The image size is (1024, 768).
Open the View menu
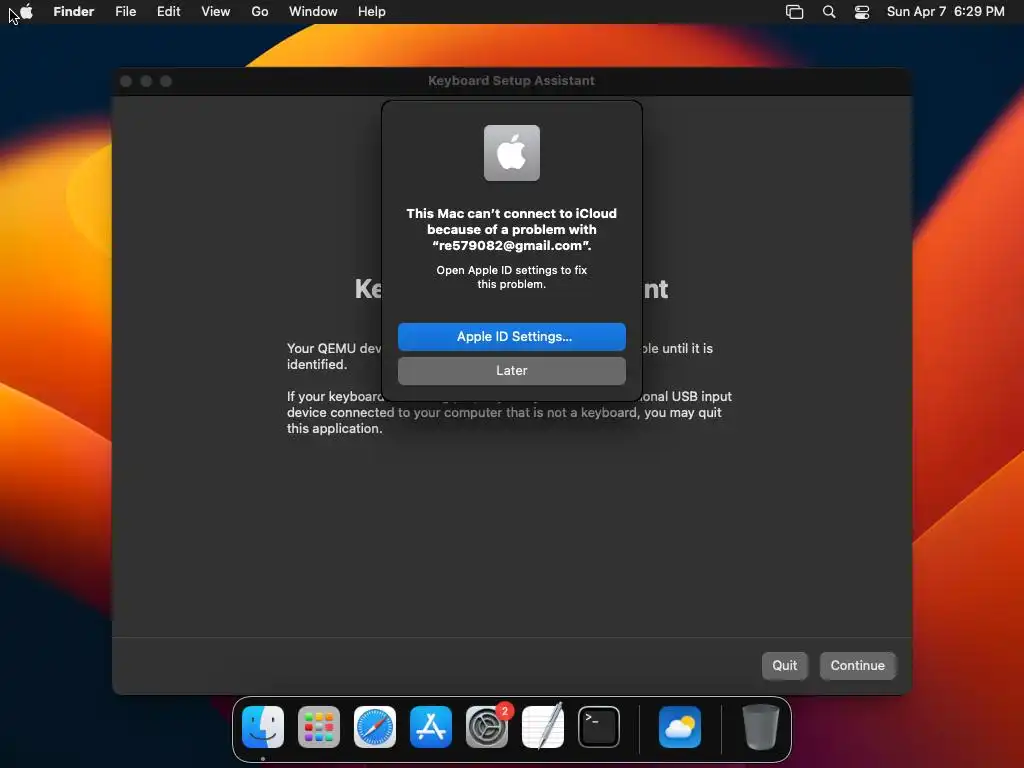tap(216, 11)
